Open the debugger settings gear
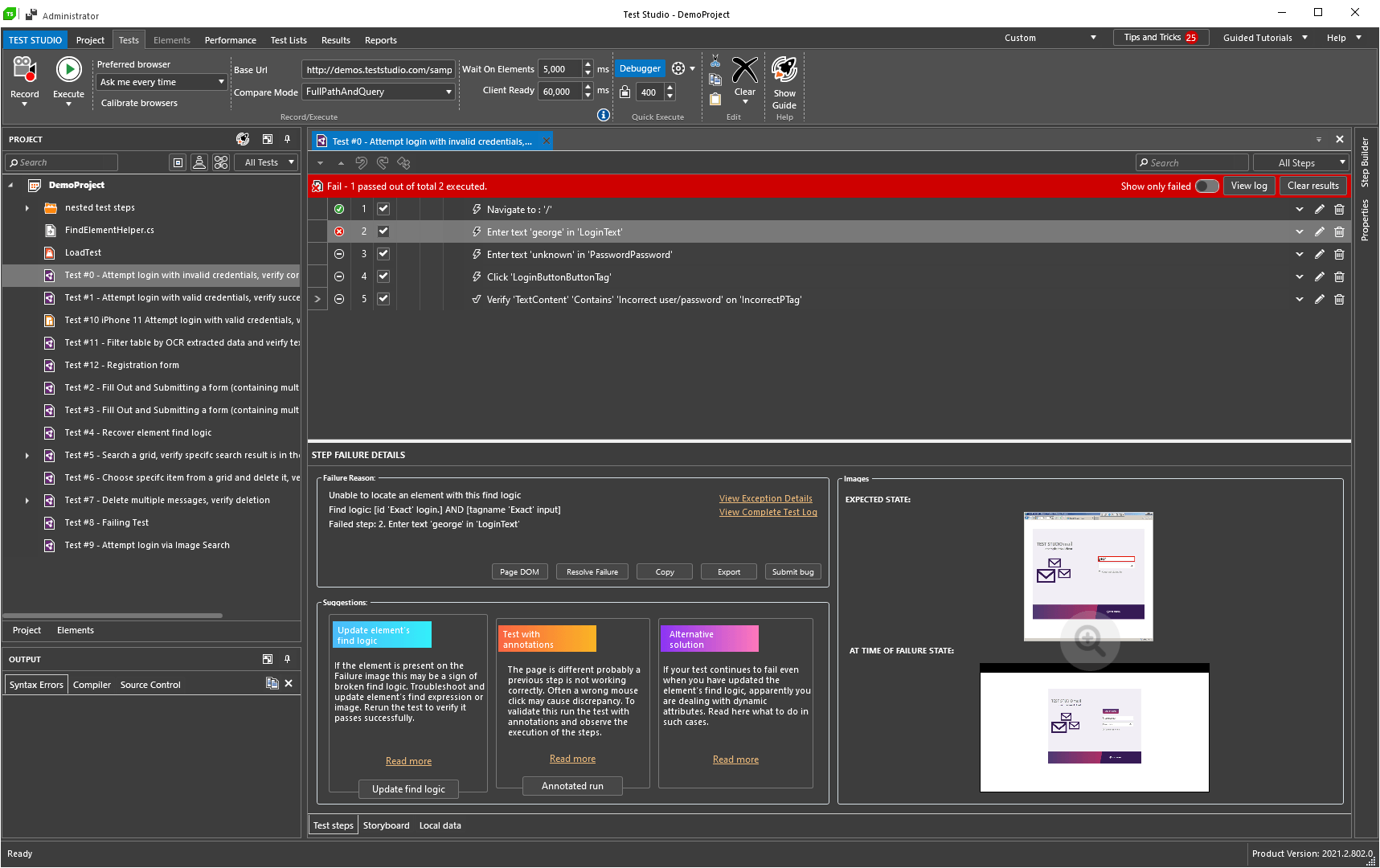 tap(678, 68)
